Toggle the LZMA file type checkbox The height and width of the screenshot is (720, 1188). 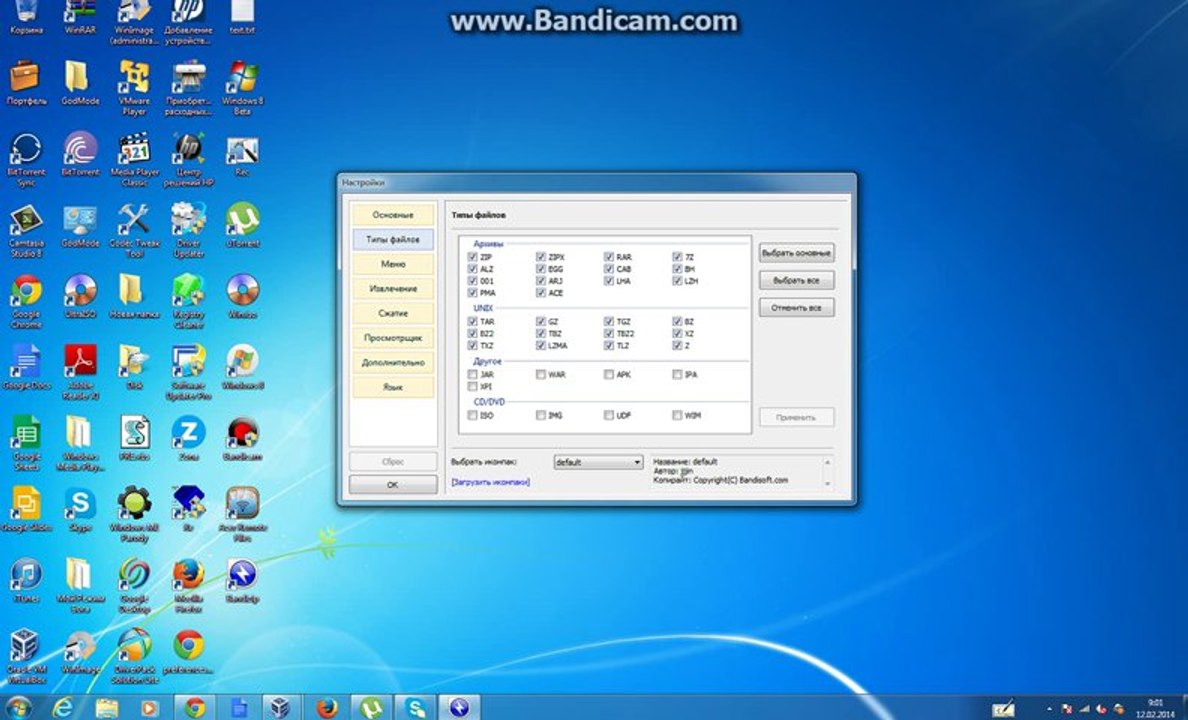point(540,346)
